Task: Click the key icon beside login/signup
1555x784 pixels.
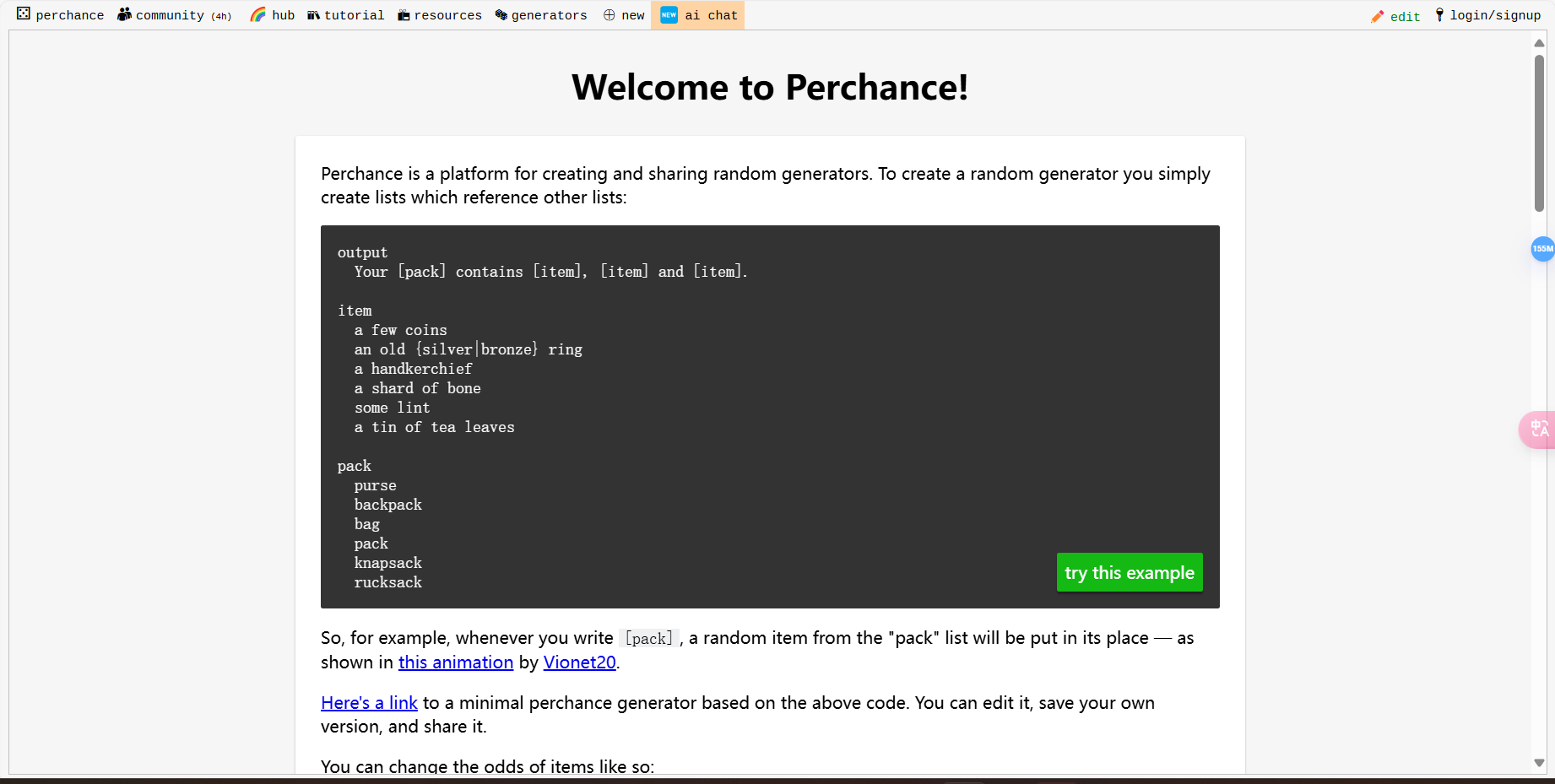Action: (x=1439, y=14)
